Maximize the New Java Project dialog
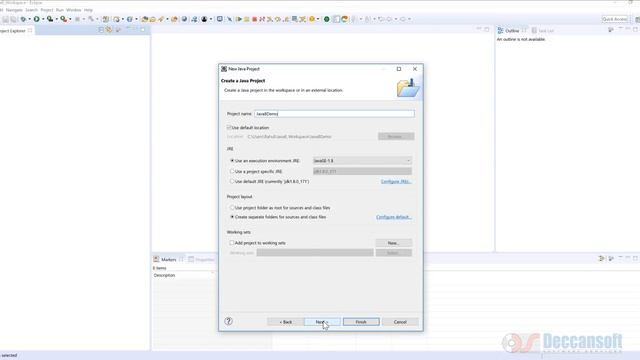 click(399, 69)
